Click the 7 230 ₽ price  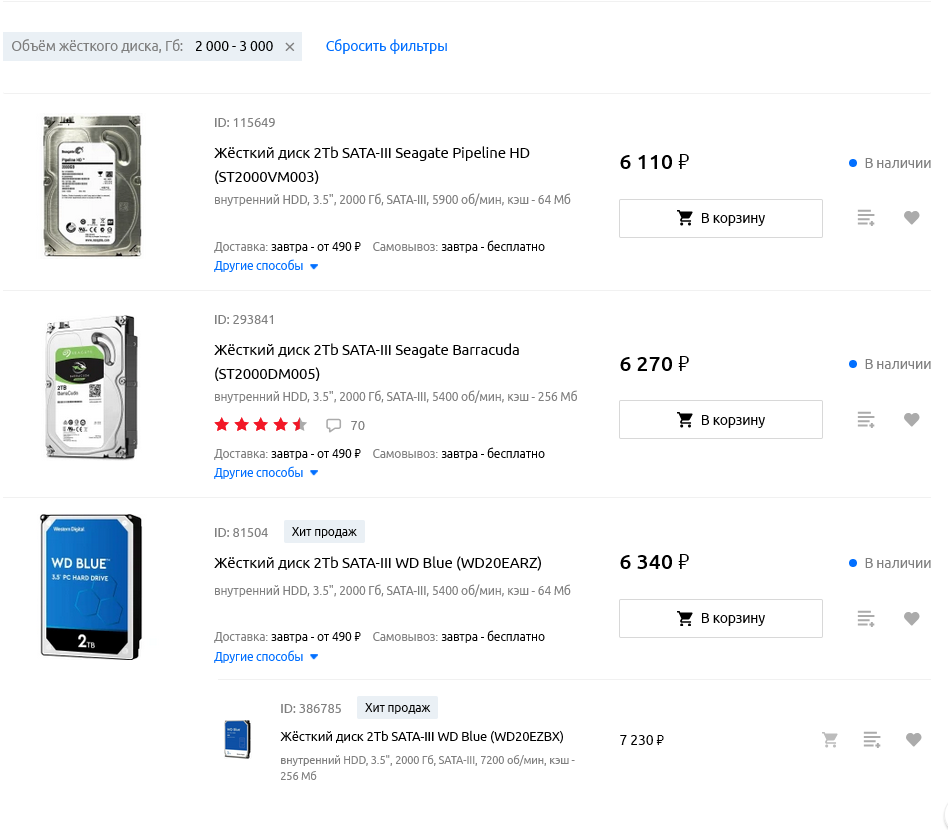click(x=641, y=740)
